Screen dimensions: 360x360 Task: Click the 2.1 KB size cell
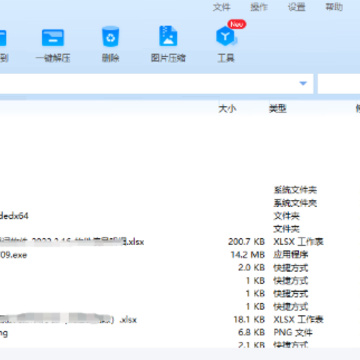coord(251,345)
